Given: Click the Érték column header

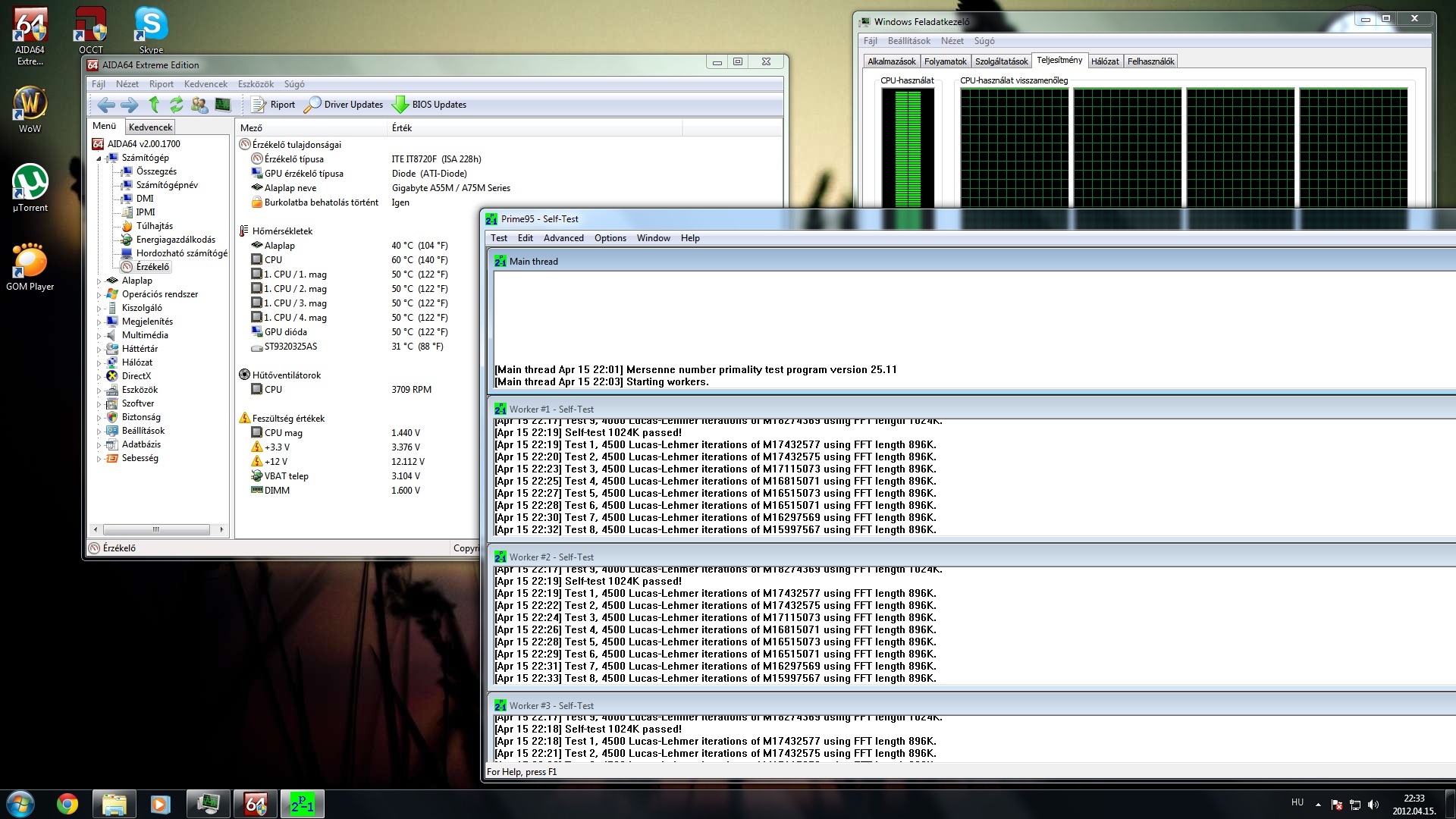Looking at the screenshot, I should [x=535, y=128].
